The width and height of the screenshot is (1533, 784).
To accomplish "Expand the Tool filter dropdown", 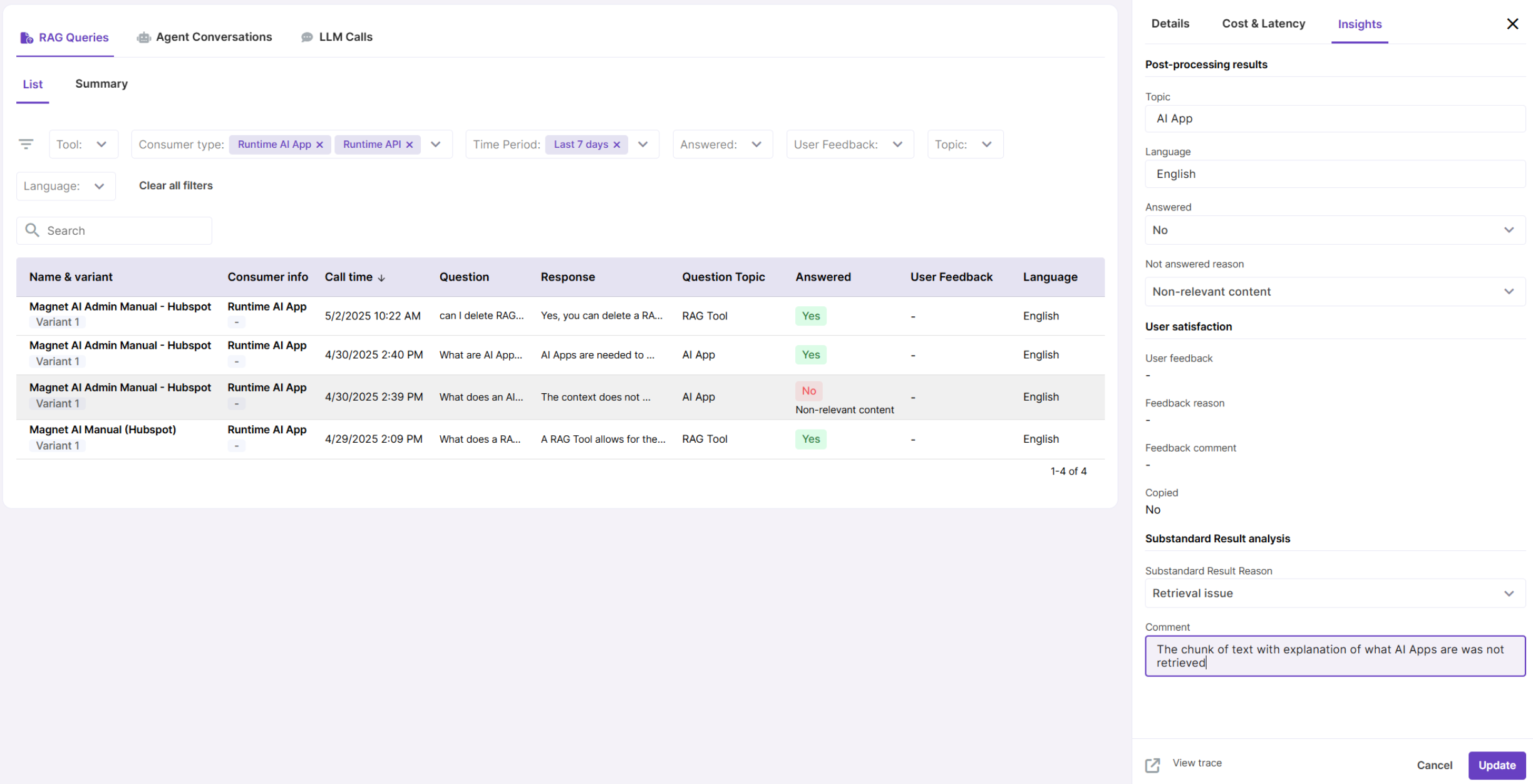I will pos(83,145).
